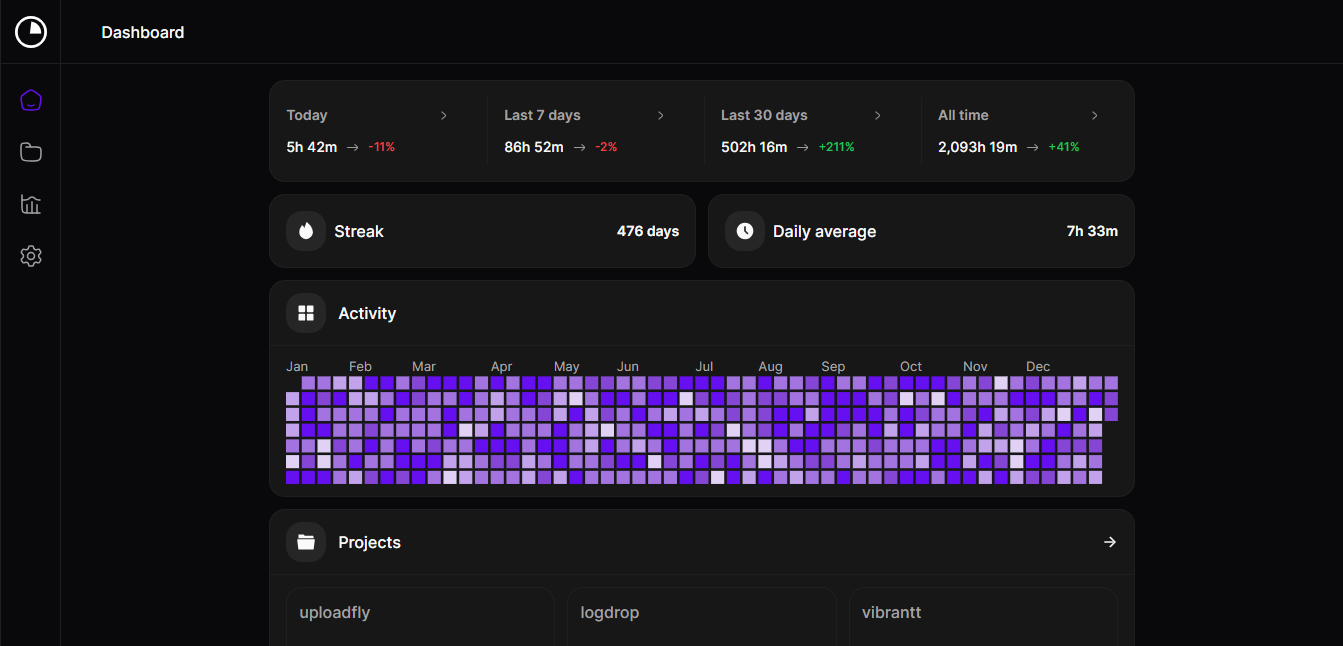
Task: Click the Dec month label in heatmap
Action: (1038, 366)
